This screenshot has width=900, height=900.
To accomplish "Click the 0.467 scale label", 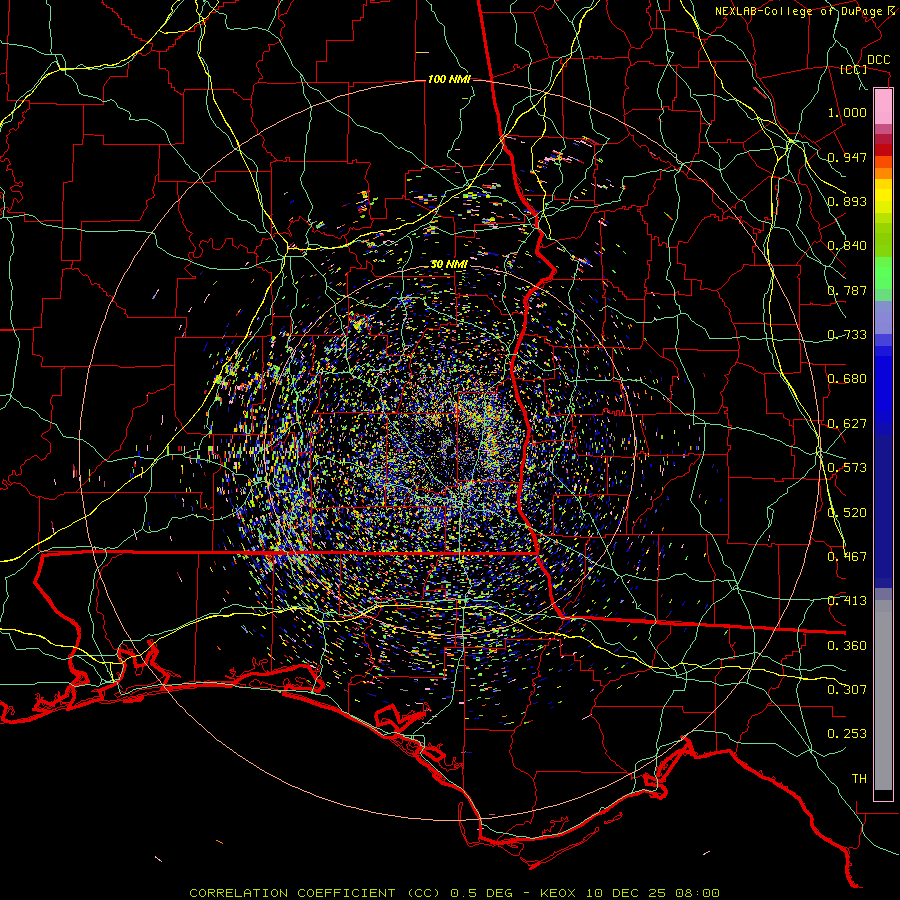I will 847,557.
